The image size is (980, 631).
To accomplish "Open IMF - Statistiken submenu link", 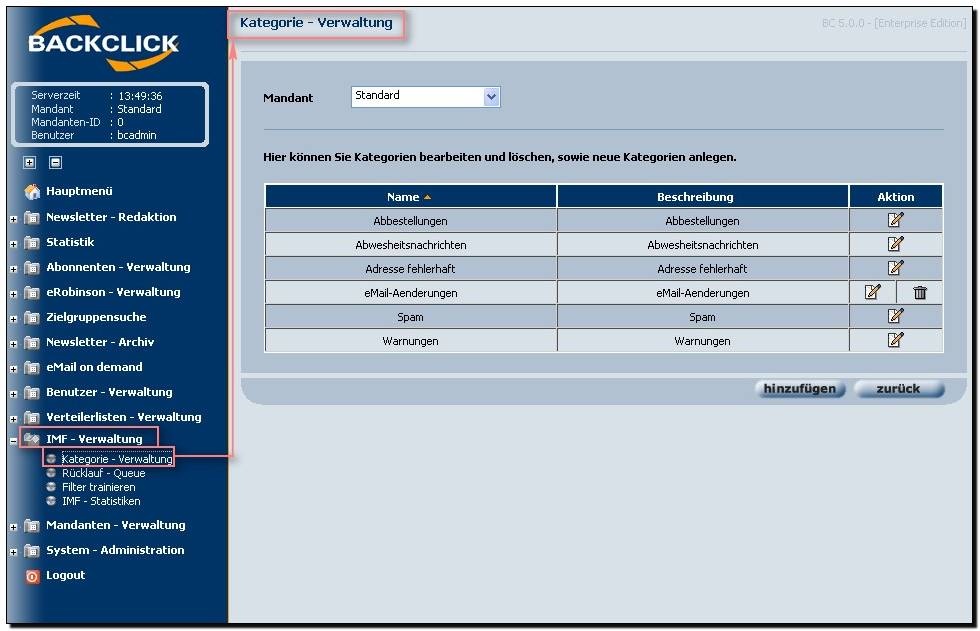I will point(101,500).
